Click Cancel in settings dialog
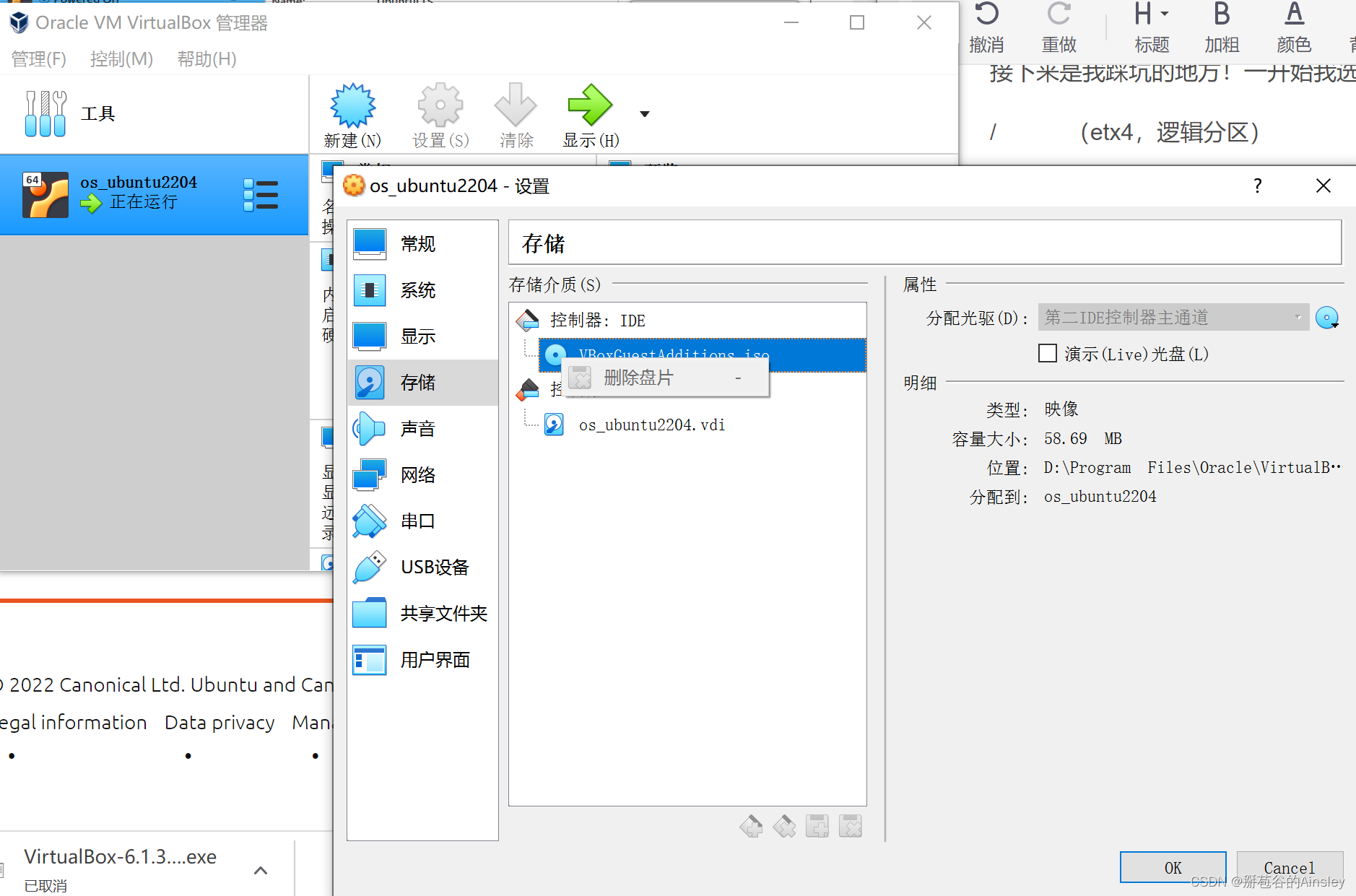The image size is (1356, 896). click(1290, 867)
